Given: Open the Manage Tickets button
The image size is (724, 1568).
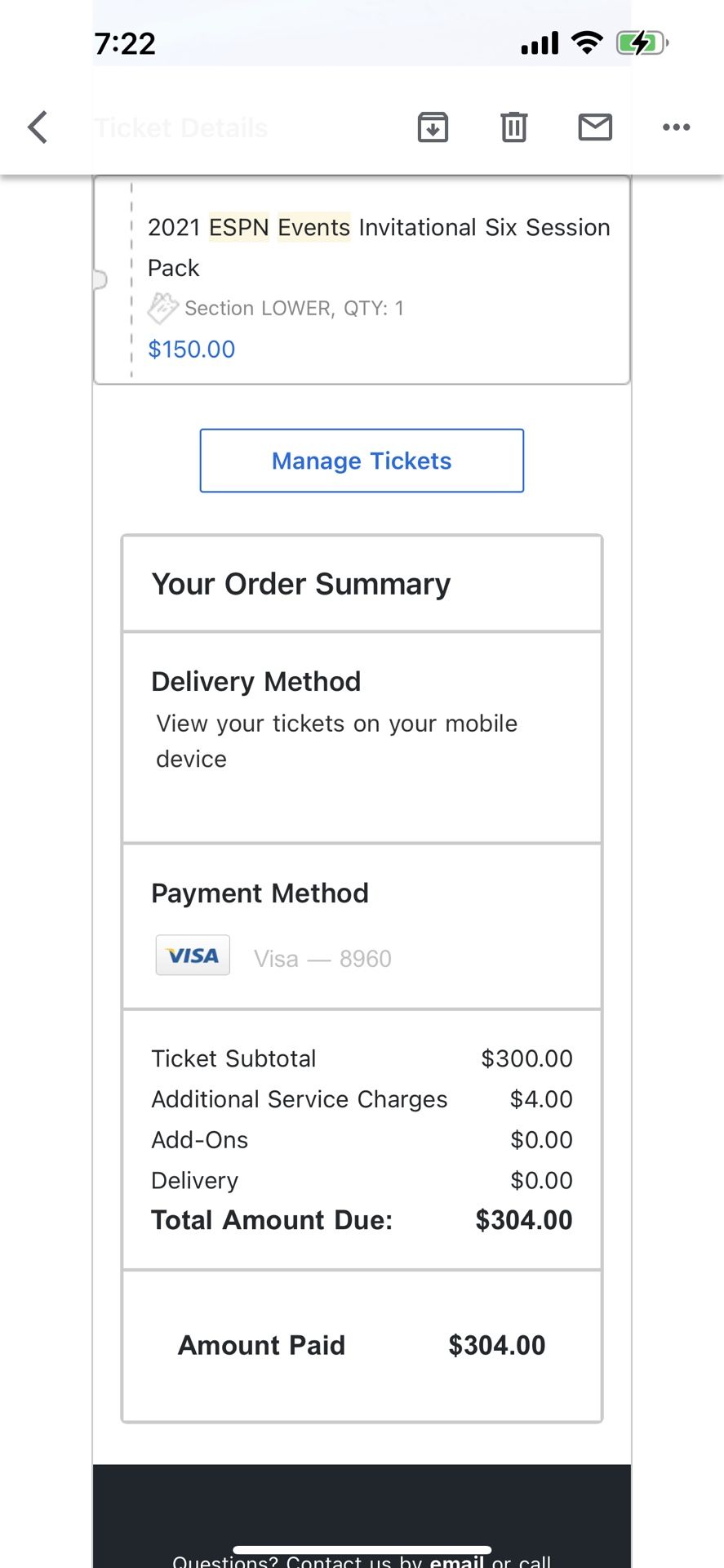Looking at the screenshot, I should click(x=362, y=461).
